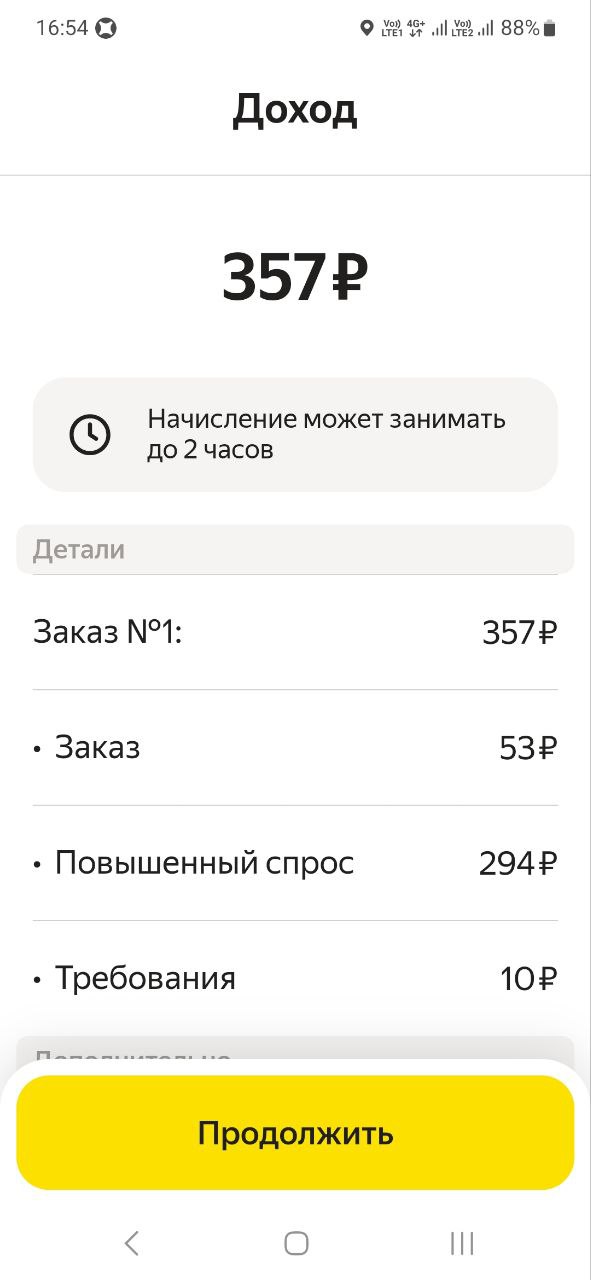The image size is (591, 1280).
Task: Open recent apps with three-bars icon
Action: (x=461, y=1243)
